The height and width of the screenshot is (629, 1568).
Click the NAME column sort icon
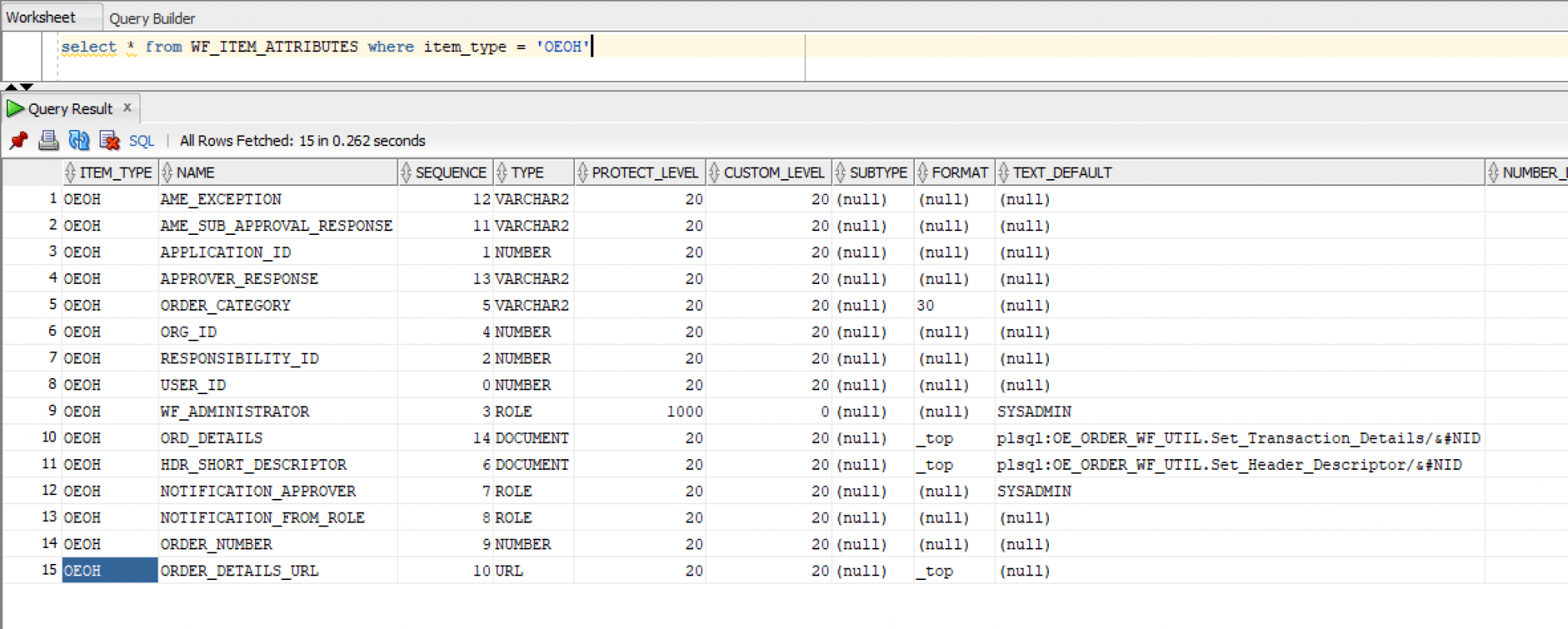coord(167,173)
